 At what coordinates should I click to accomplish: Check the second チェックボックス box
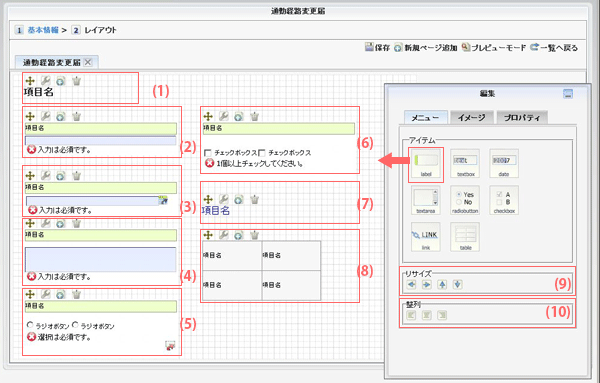point(262,153)
